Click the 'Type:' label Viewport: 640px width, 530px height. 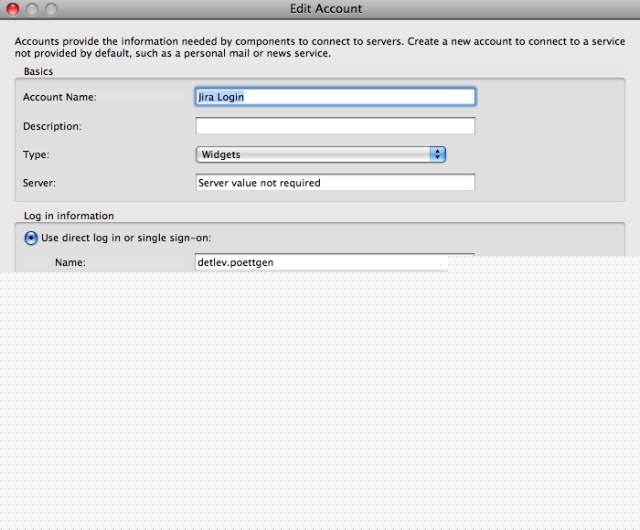point(36,155)
